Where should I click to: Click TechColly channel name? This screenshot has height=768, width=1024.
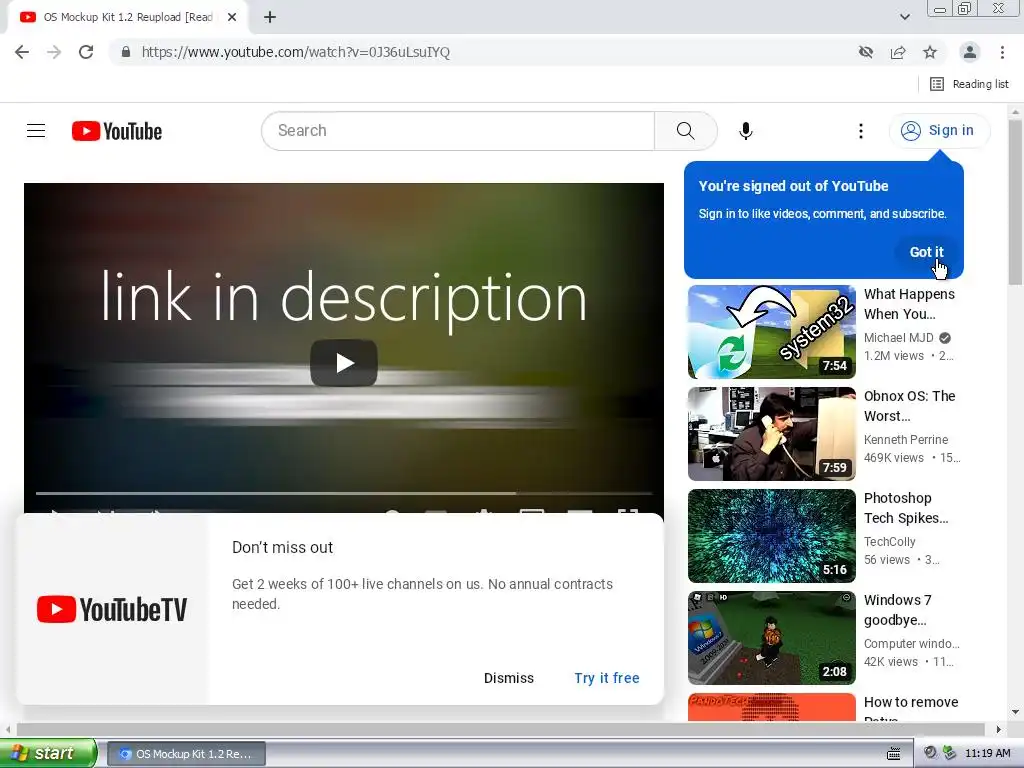click(x=889, y=541)
